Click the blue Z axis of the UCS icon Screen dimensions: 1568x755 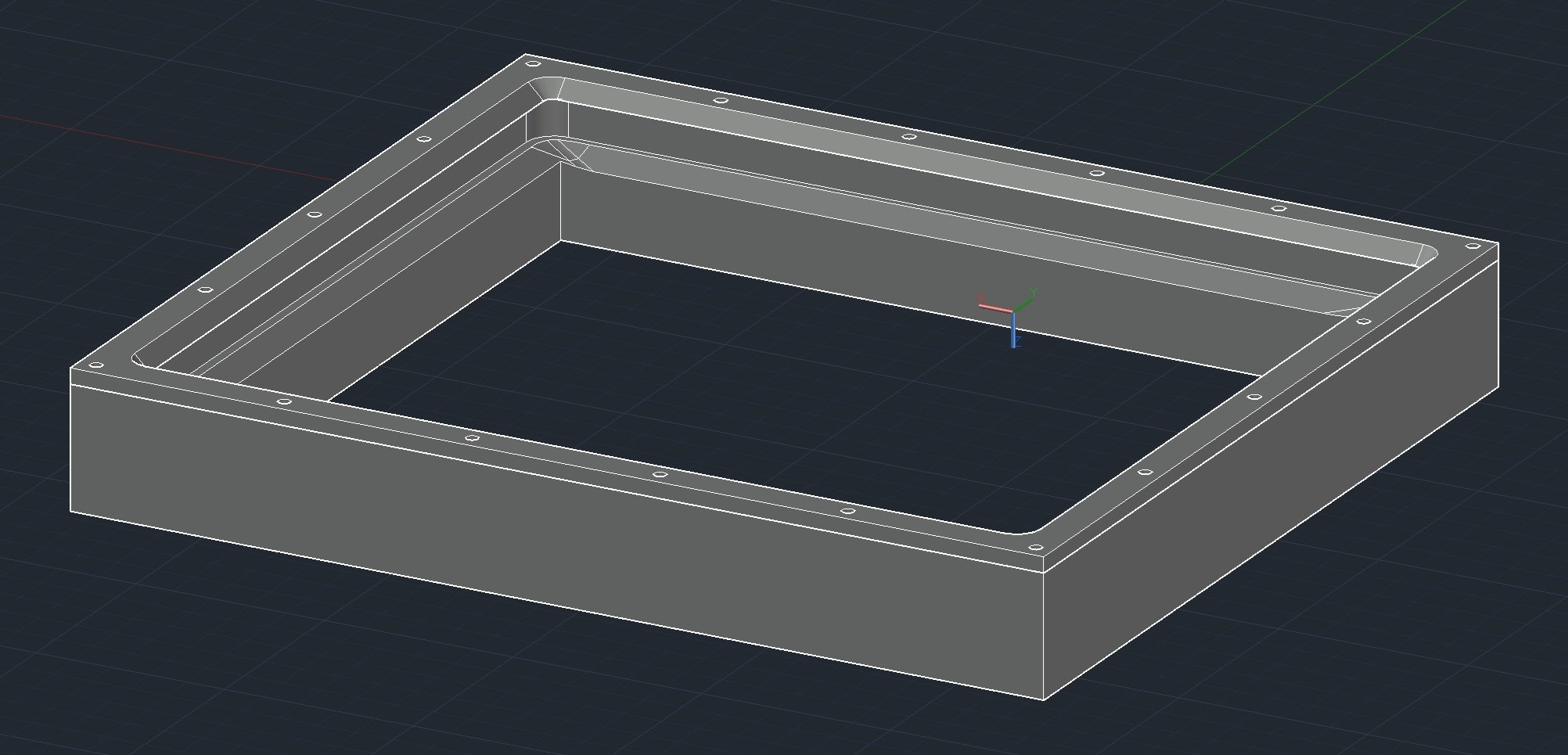click(1015, 330)
